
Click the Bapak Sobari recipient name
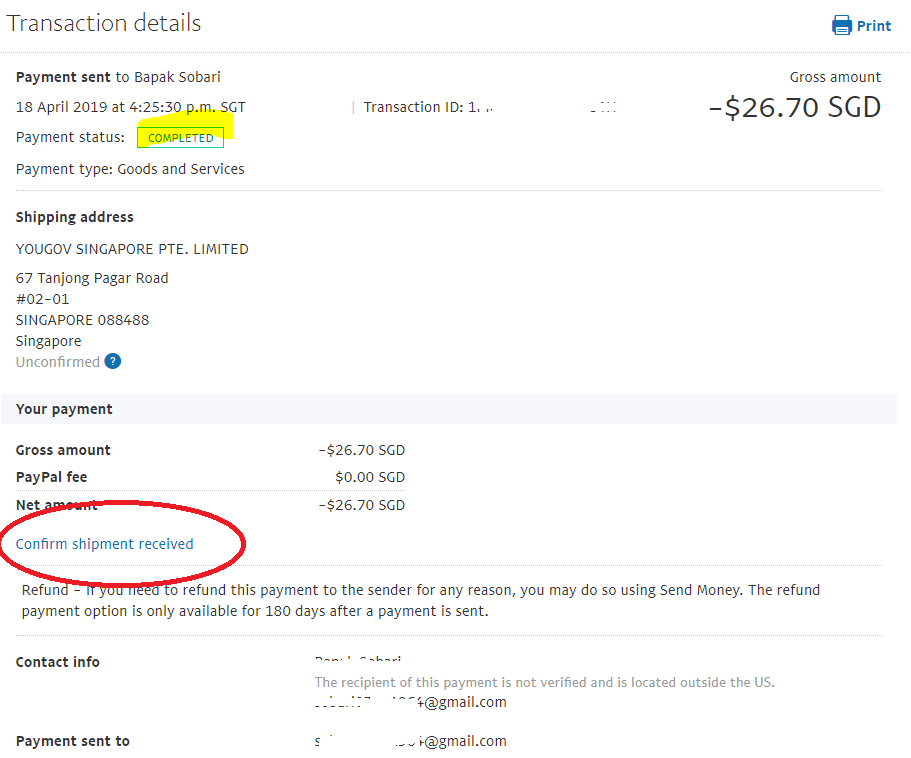click(x=177, y=77)
